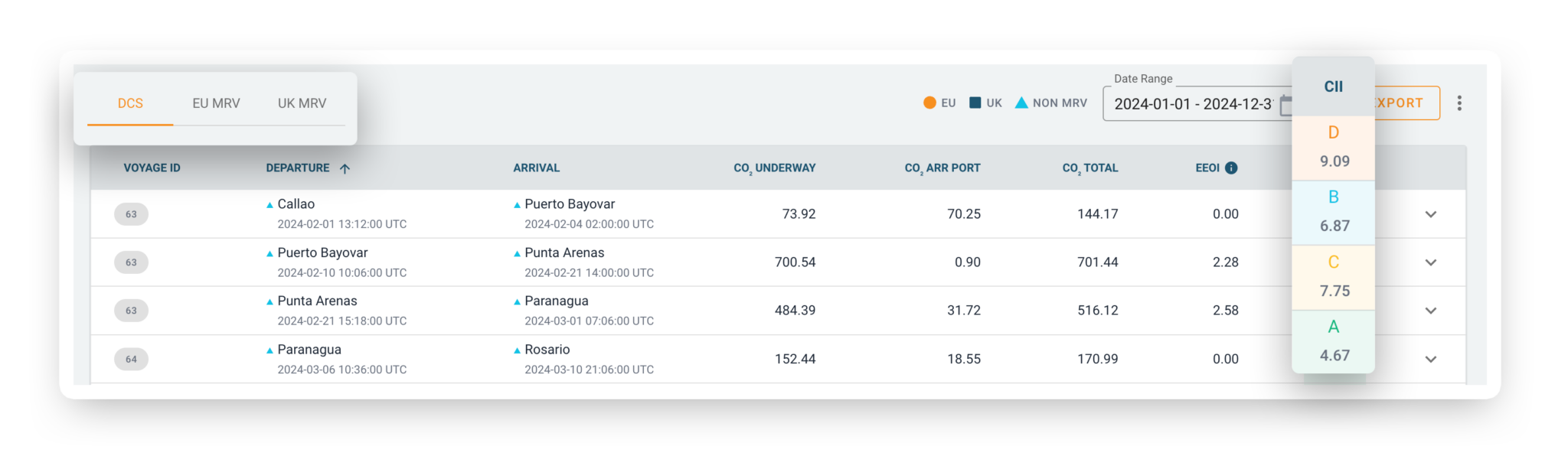Viewport: 1568px width, 456px height.
Task: Click the orange EU legend circle
Action: click(x=929, y=103)
